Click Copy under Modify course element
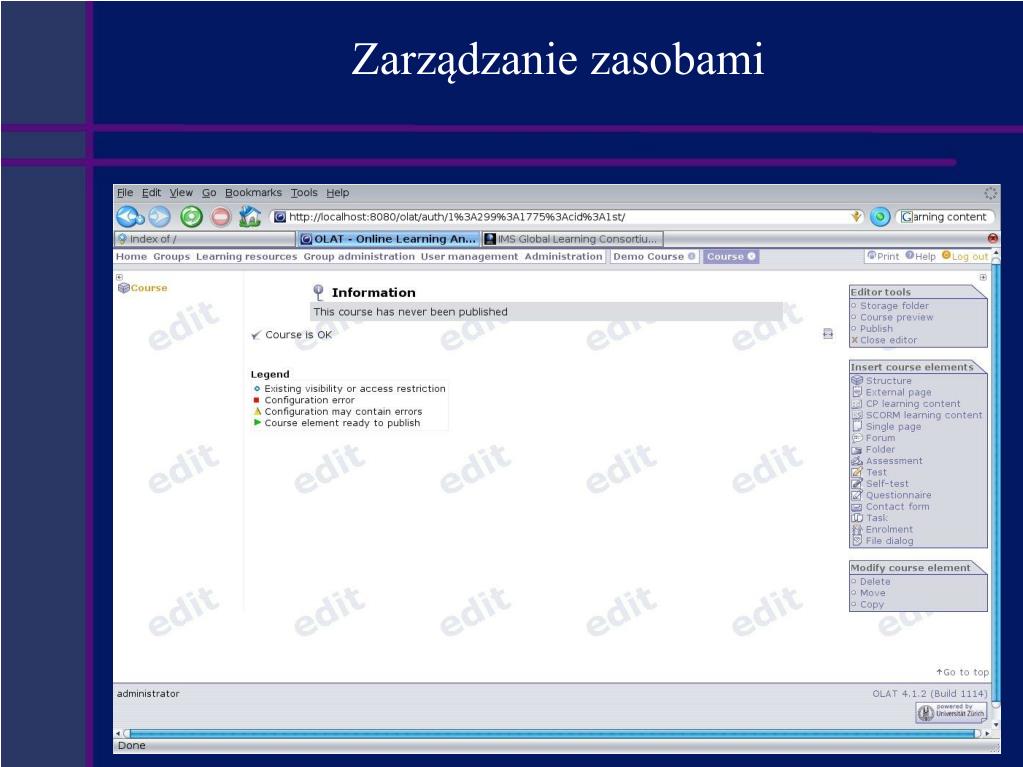Image resolution: width=1023 pixels, height=767 pixels. click(872, 605)
